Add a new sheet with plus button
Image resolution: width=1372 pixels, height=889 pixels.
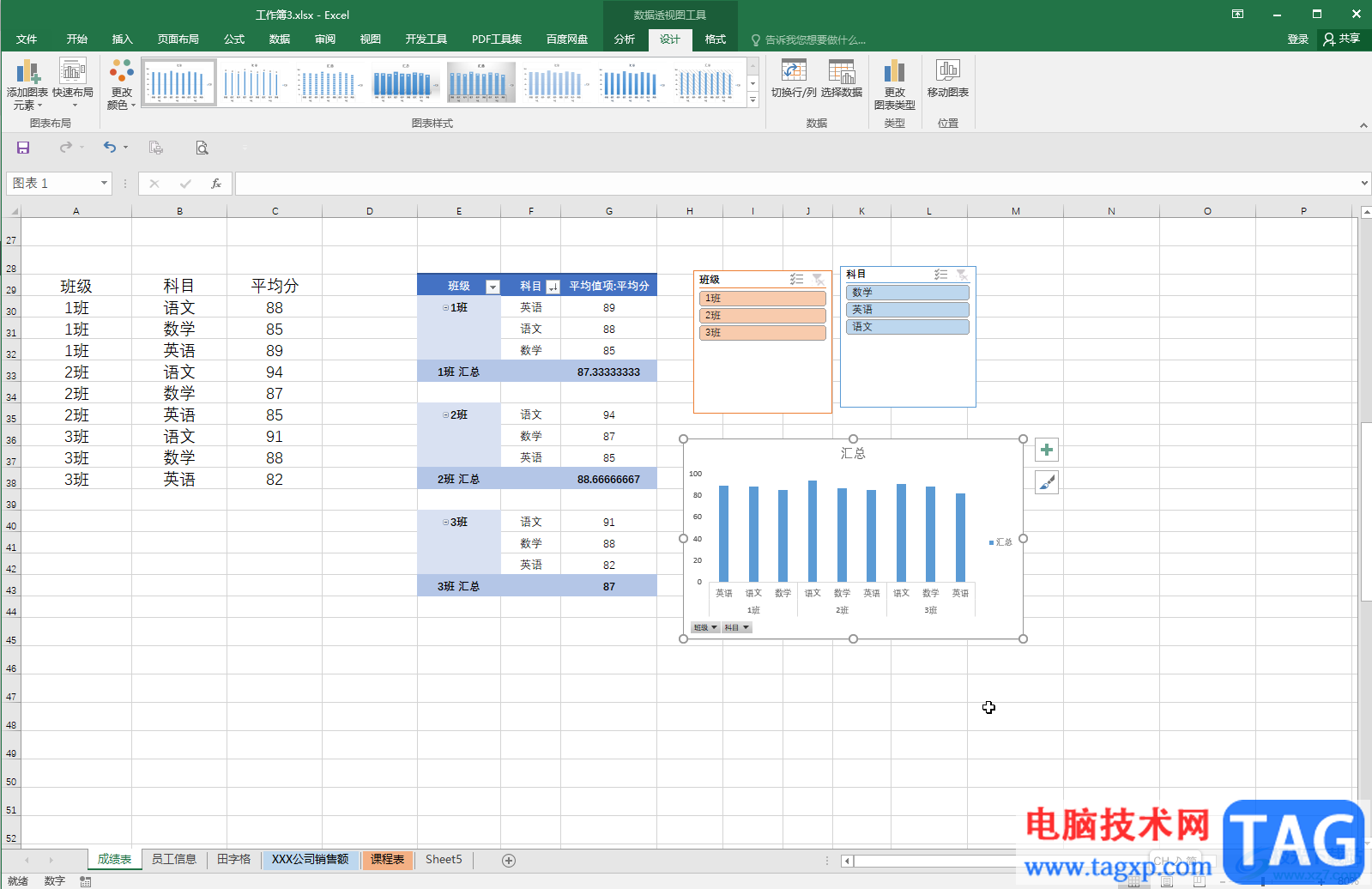[509, 860]
